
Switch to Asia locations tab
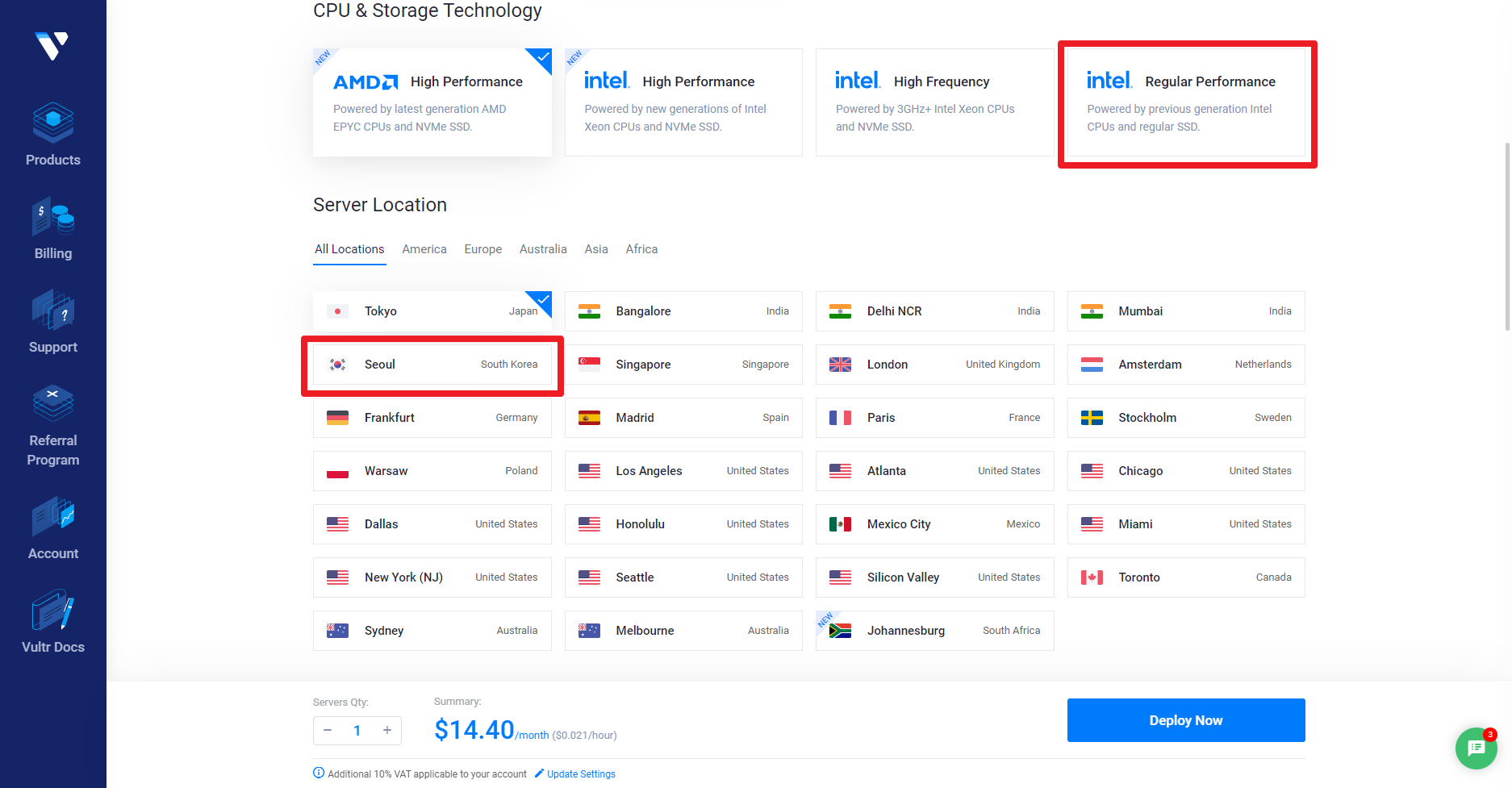click(x=596, y=249)
